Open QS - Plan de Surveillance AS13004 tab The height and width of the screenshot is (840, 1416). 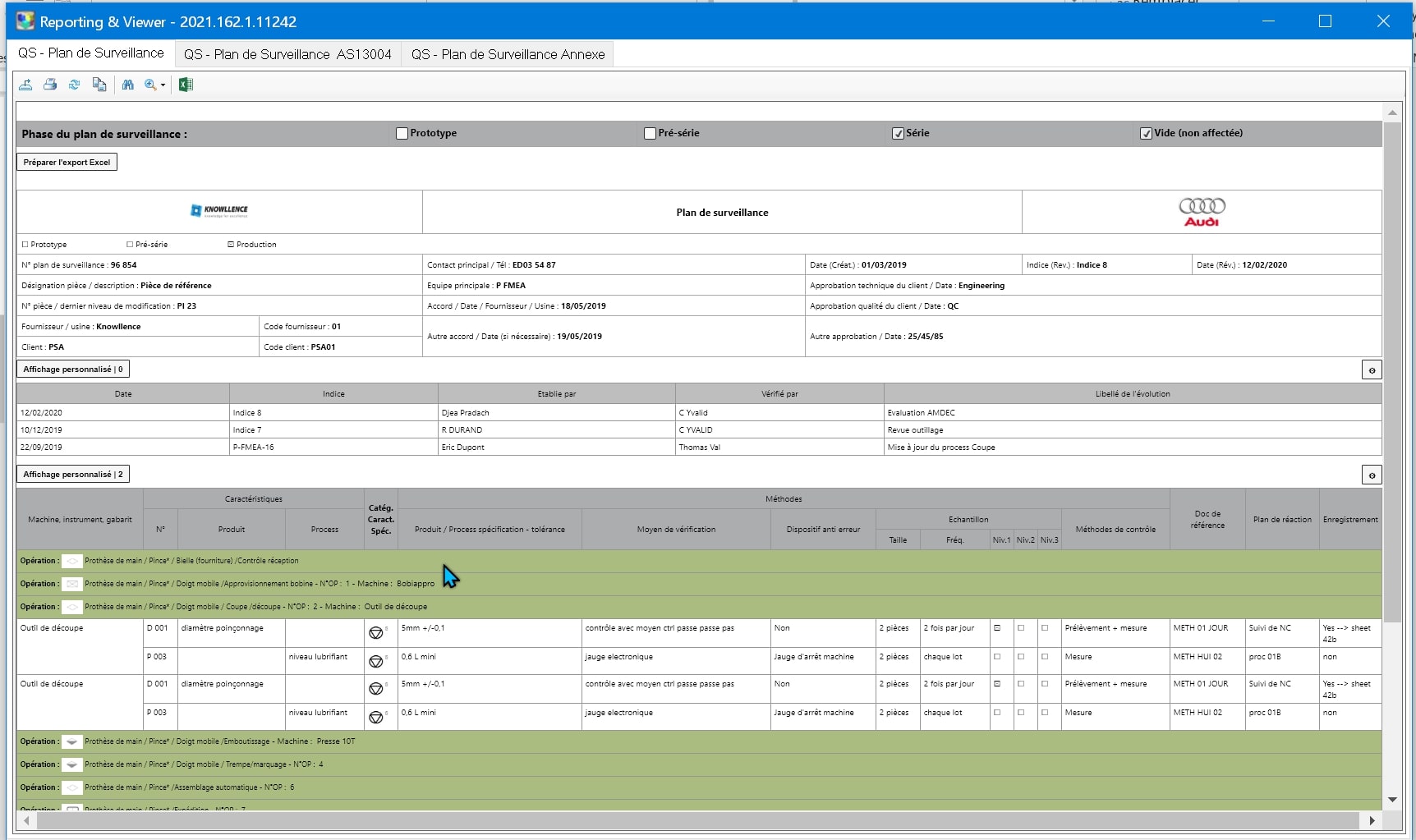pos(287,54)
